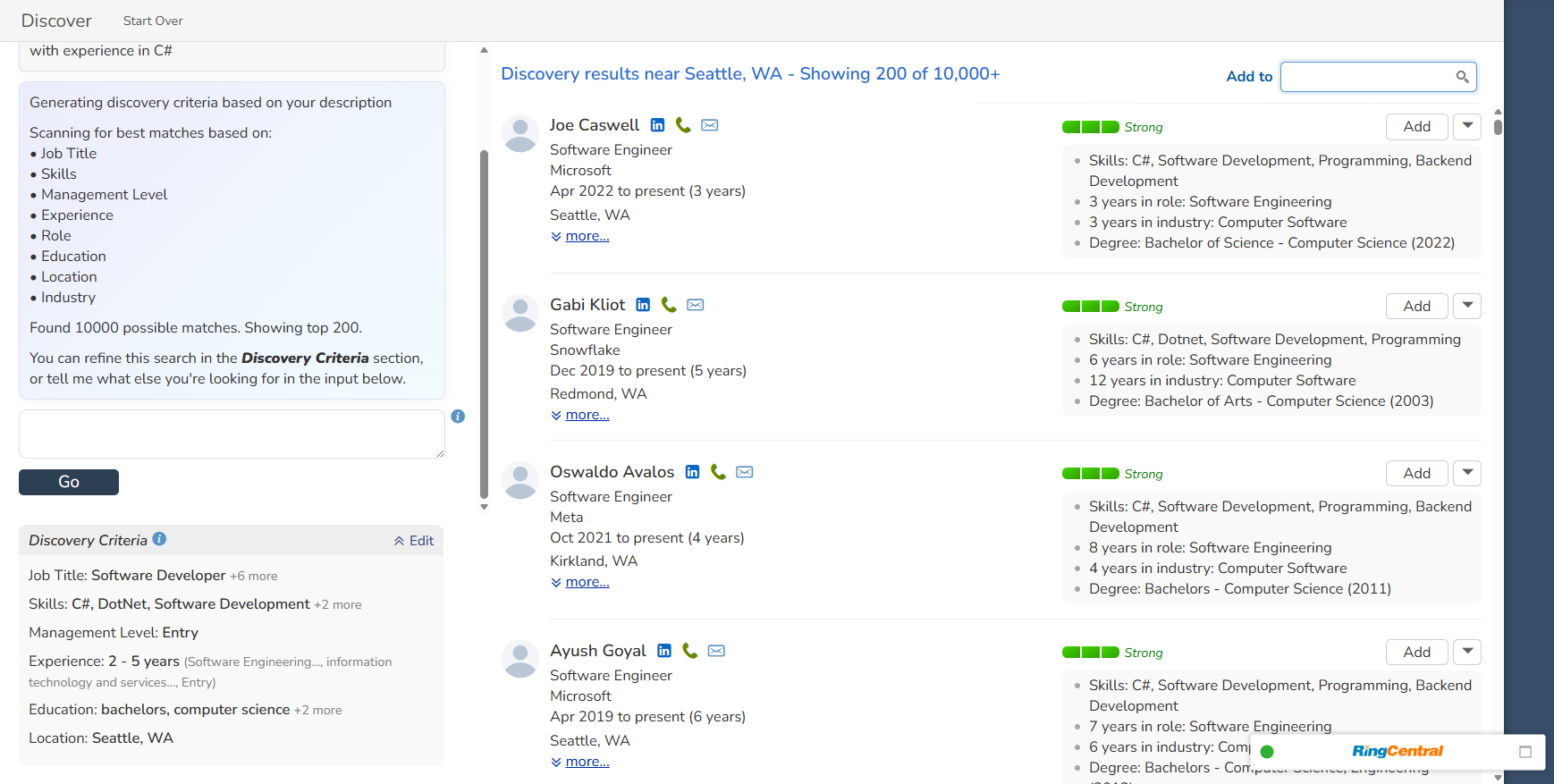The height and width of the screenshot is (784, 1554).
Task: Click search magnifier in Add to field
Action: (1462, 77)
